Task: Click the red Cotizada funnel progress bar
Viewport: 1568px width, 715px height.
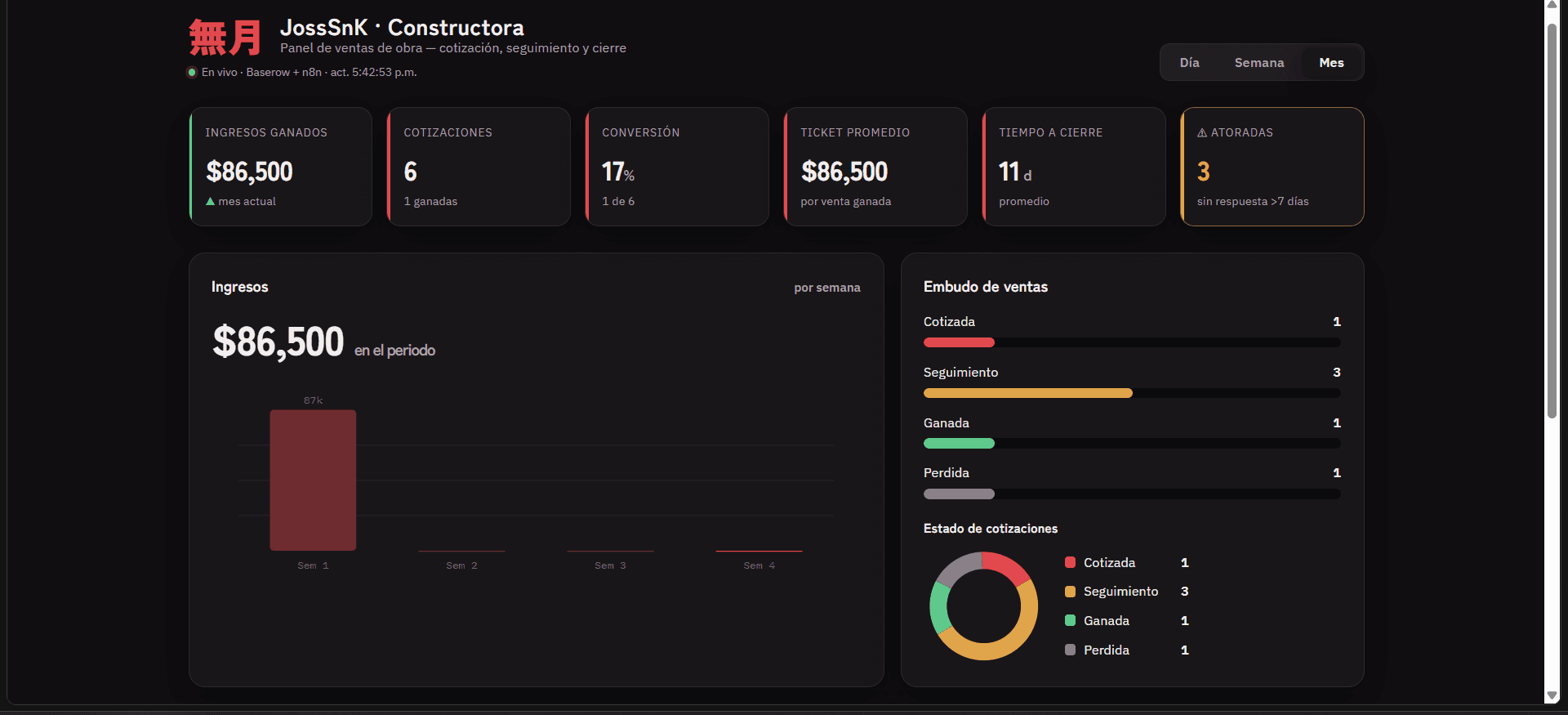Action: [959, 342]
